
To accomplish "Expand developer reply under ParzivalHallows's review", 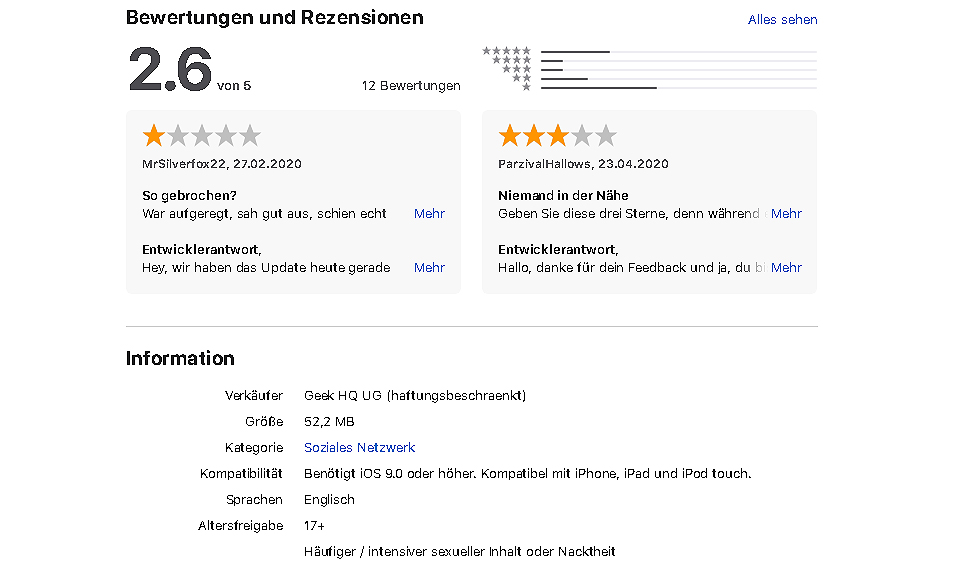I will click(x=786, y=268).
